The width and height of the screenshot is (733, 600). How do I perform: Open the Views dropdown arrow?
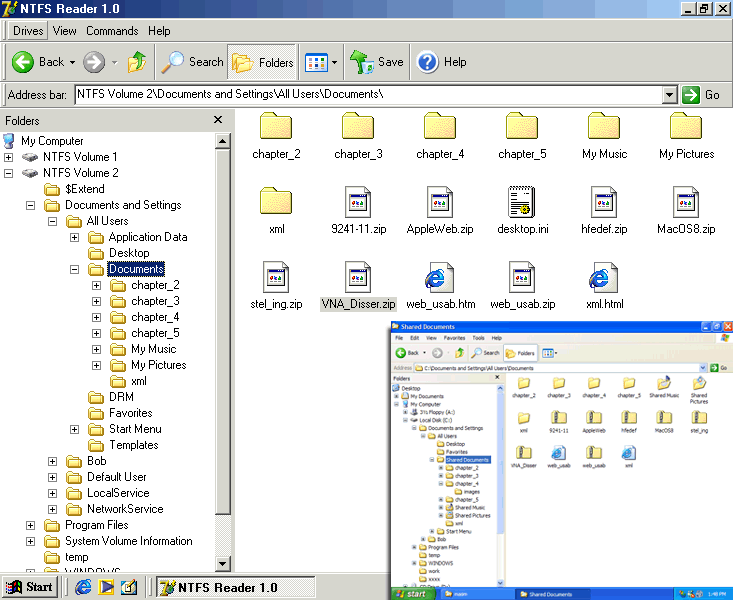click(334, 62)
